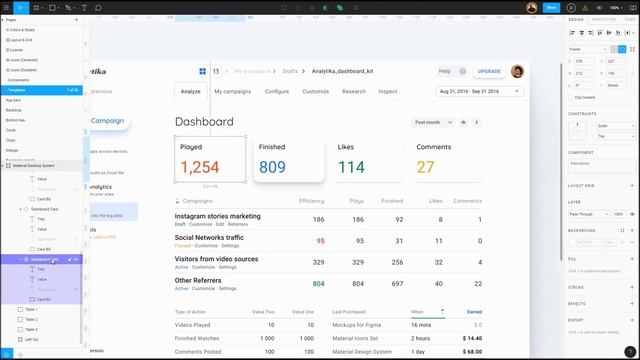Click the UPGRADE button in dashboard
640x360 pixels.
489,71
